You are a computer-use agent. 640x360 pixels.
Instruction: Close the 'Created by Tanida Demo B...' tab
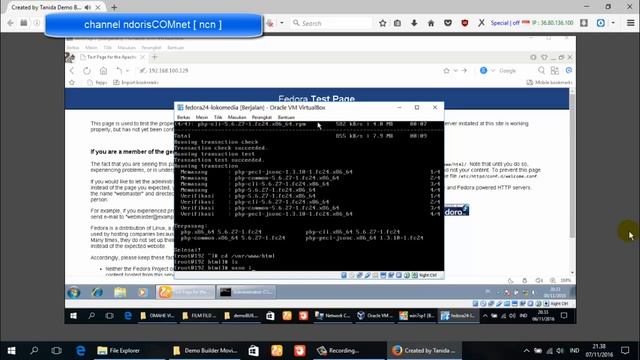pyautogui.click(x=98, y=7)
